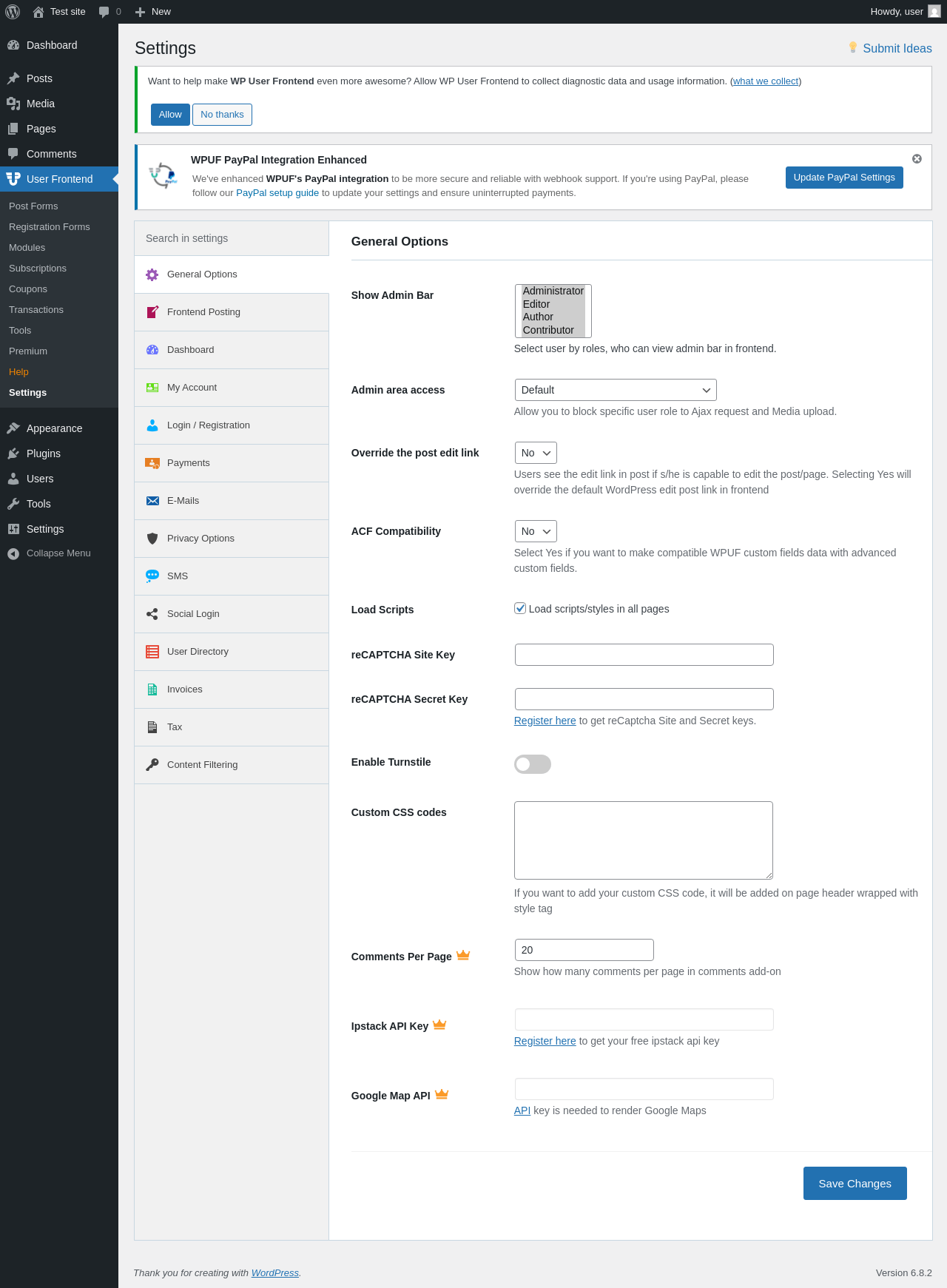Screen dimensions: 947x1288
Task: Click the Allow button
Action: point(170,115)
